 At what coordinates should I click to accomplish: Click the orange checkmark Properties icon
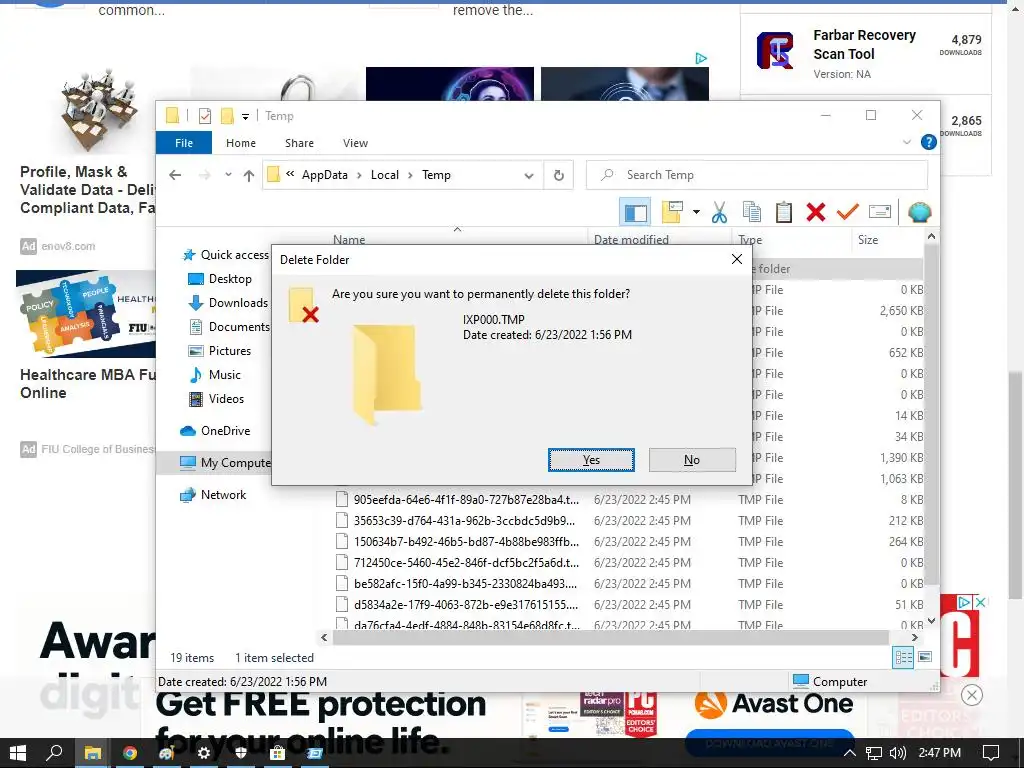click(x=848, y=212)
